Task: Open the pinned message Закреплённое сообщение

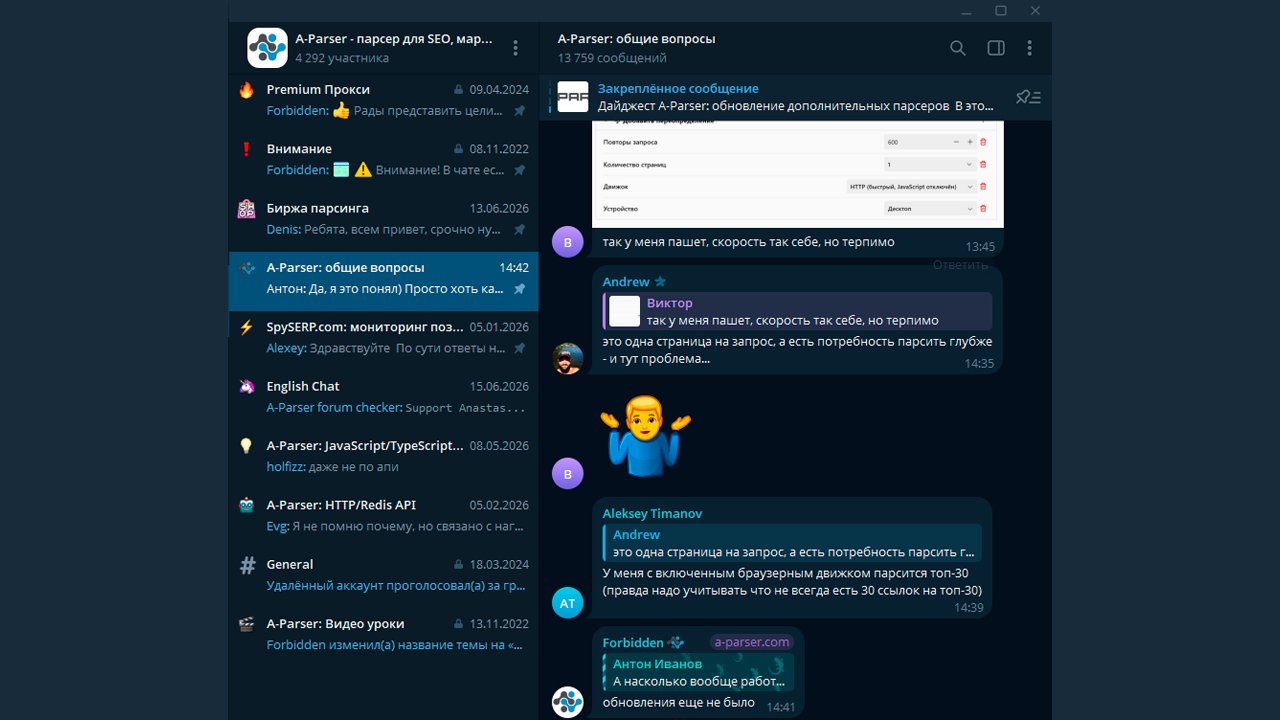Action: 795,97
